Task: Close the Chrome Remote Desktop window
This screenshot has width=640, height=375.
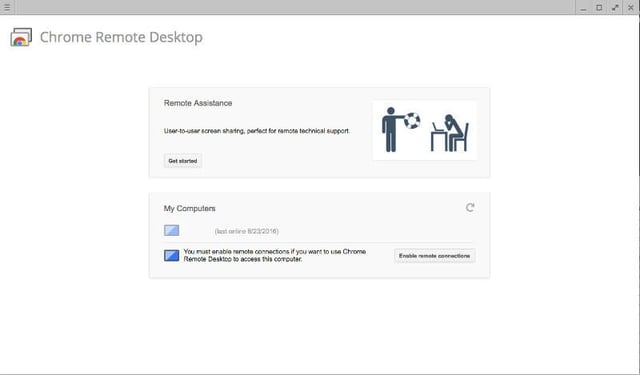Action: tap(631, 7)
